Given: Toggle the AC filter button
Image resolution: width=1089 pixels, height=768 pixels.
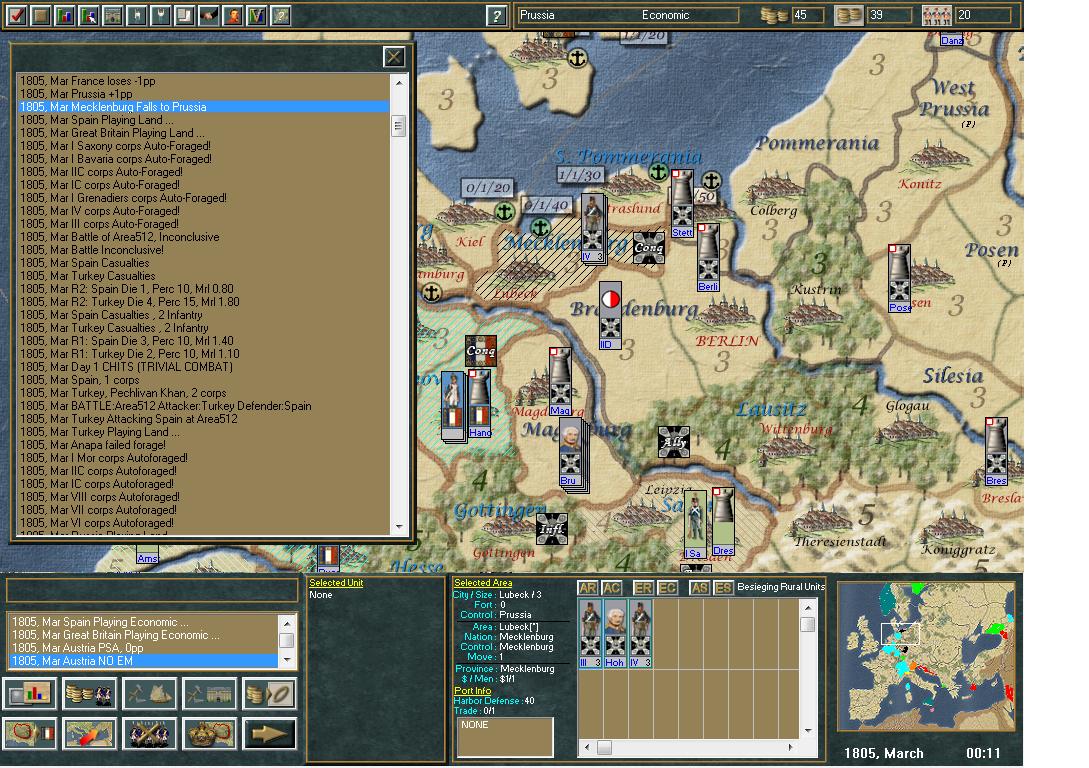Looking at the screenshot, I should [612, 588].
